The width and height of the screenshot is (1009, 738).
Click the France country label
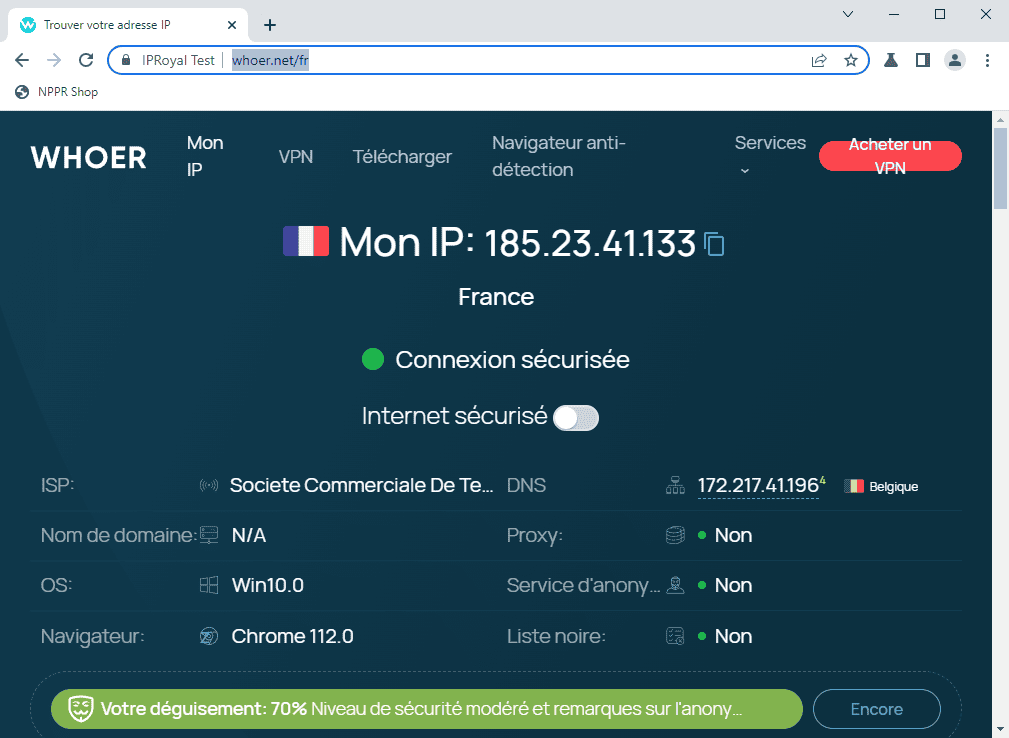pos(496,297)
